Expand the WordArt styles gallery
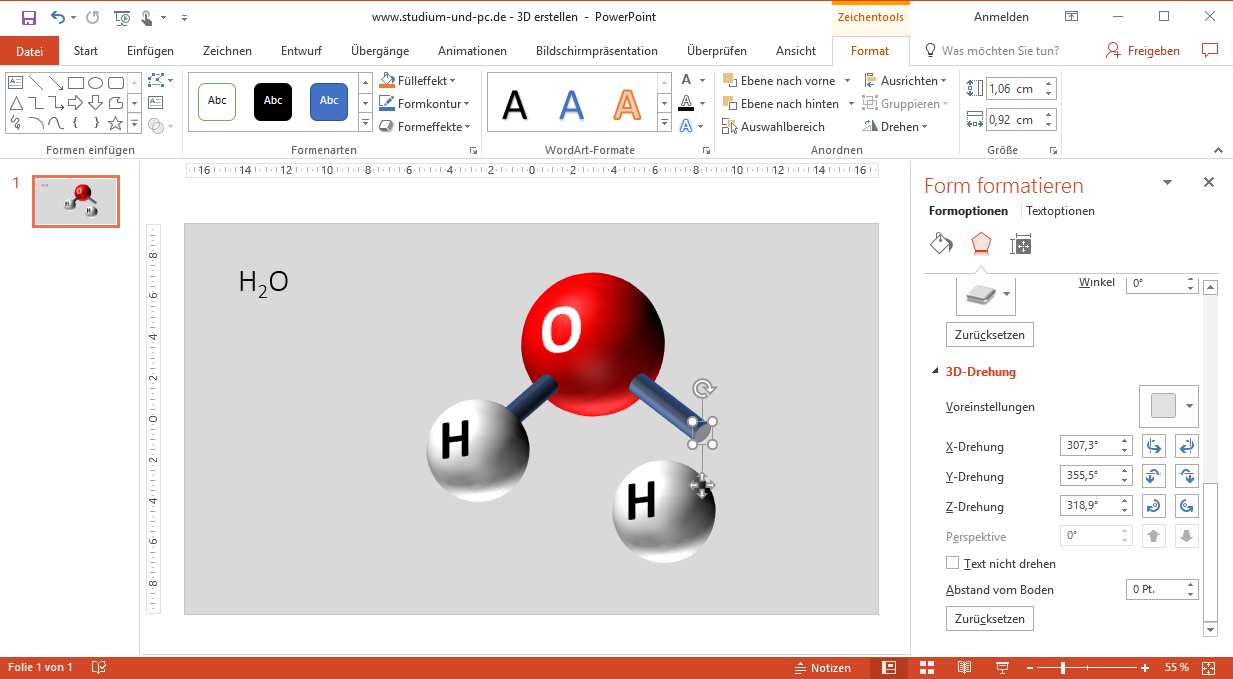 point(665,124)
